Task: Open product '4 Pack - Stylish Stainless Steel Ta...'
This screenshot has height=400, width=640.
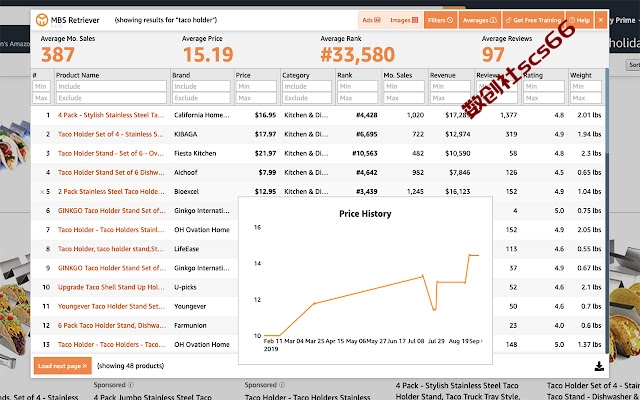Action: 111,115
